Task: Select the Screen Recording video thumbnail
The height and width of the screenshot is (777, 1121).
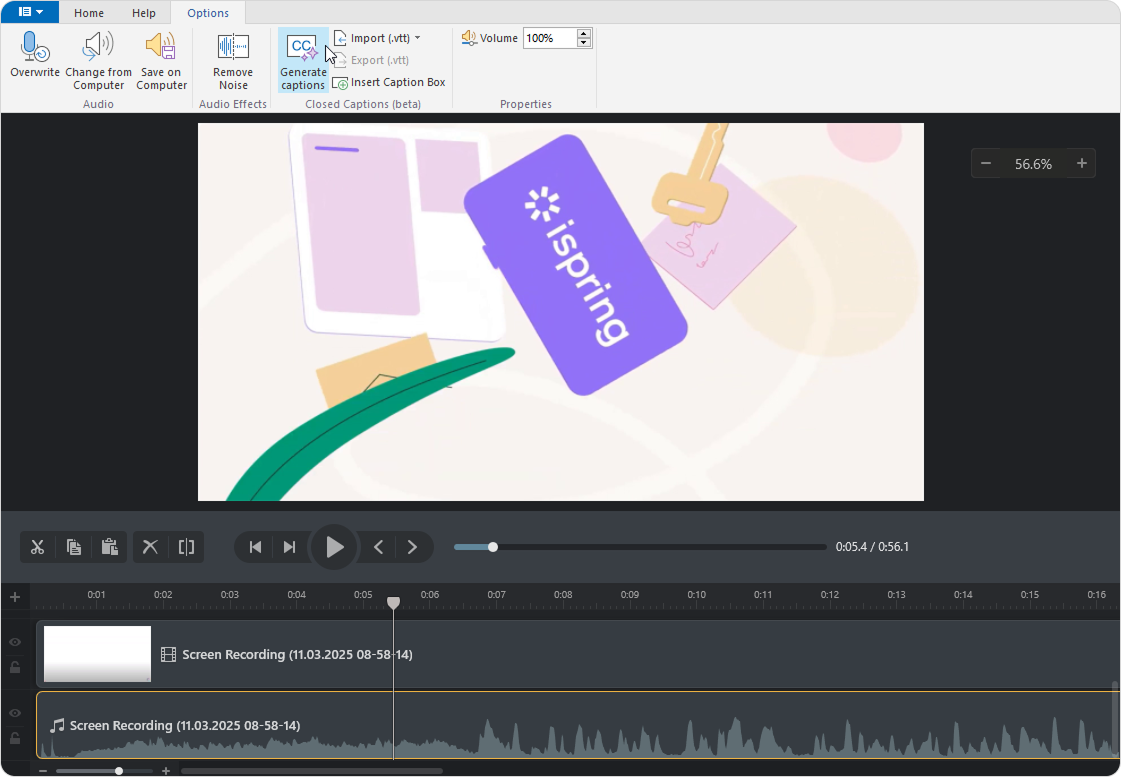Action: 97,654
